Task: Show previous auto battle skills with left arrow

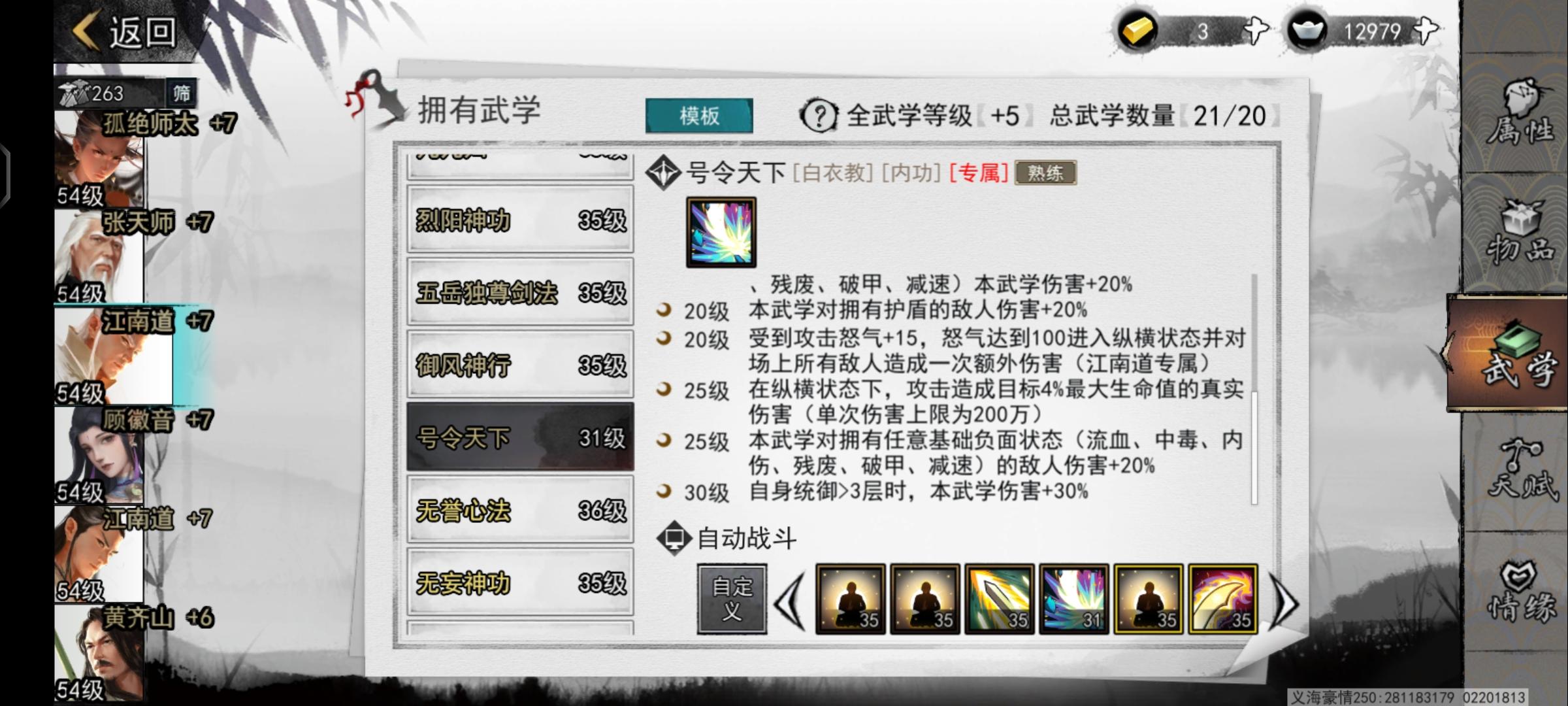Action: pos(791,600)
